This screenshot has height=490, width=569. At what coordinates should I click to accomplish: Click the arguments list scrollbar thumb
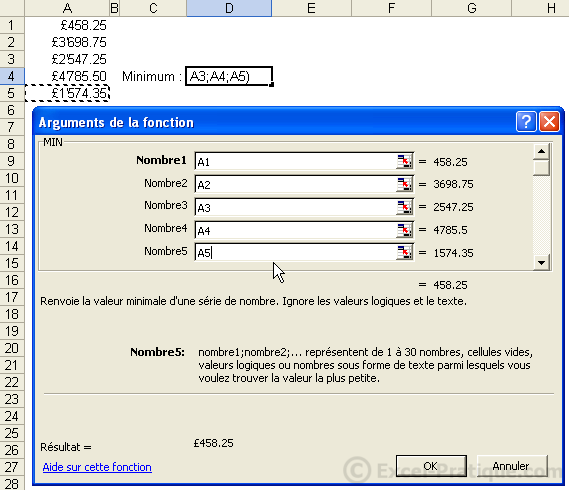pos(541,168)
